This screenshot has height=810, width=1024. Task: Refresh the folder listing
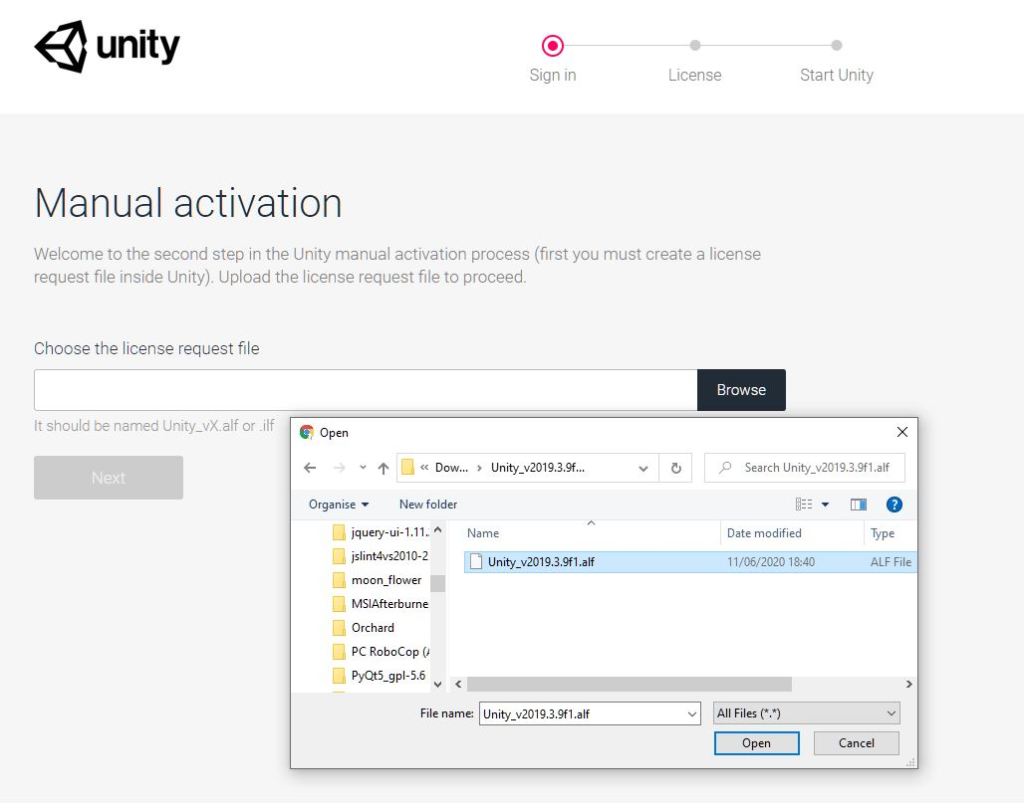676,468
